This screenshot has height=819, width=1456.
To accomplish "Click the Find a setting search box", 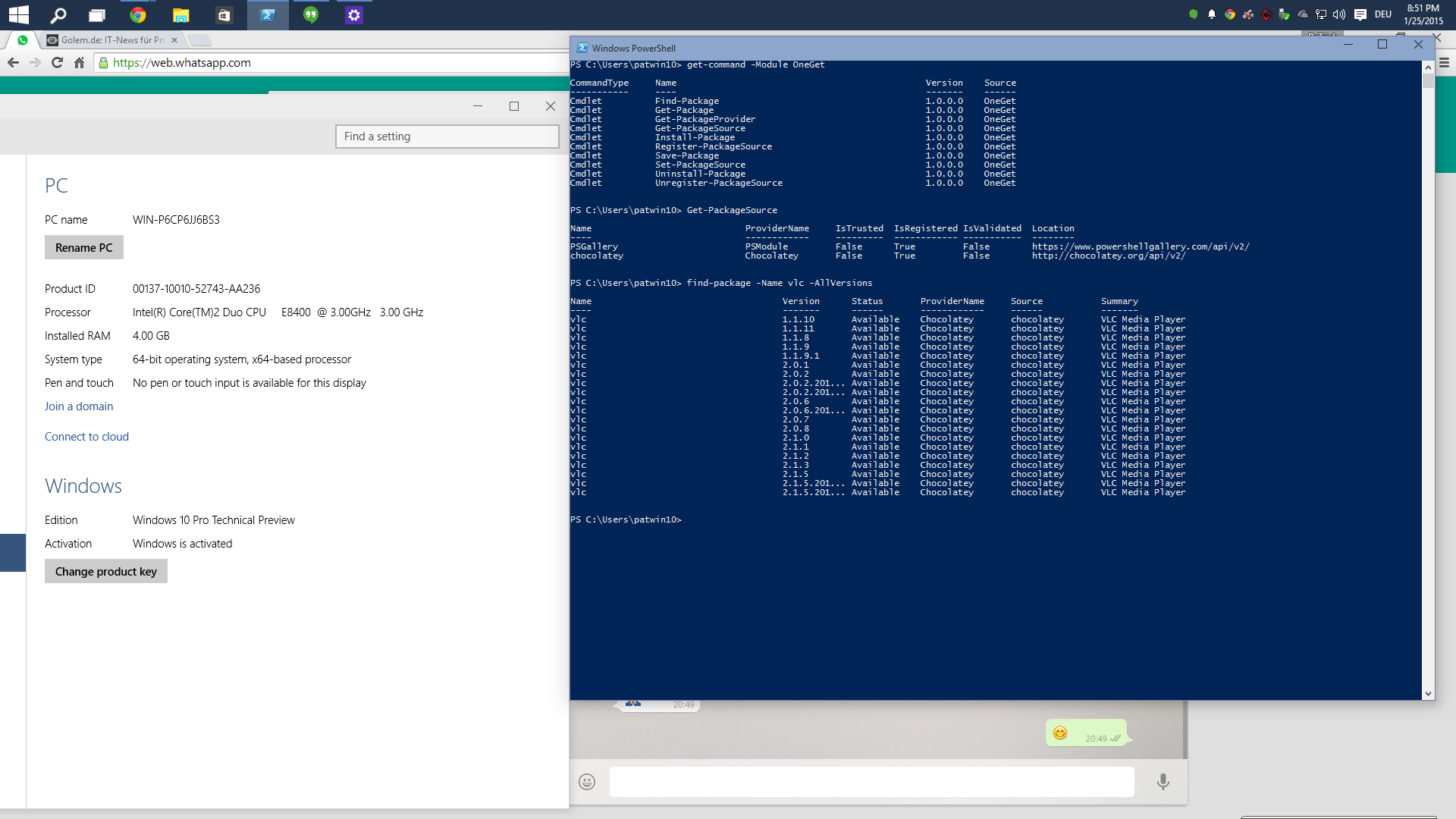I will tap(447, 136).
